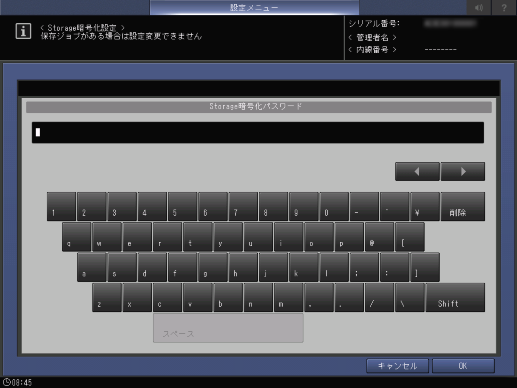Image resolution: width=517 pixels, height=388 pixels.
Task: Tap the 1 key
Action: [61, 206]
